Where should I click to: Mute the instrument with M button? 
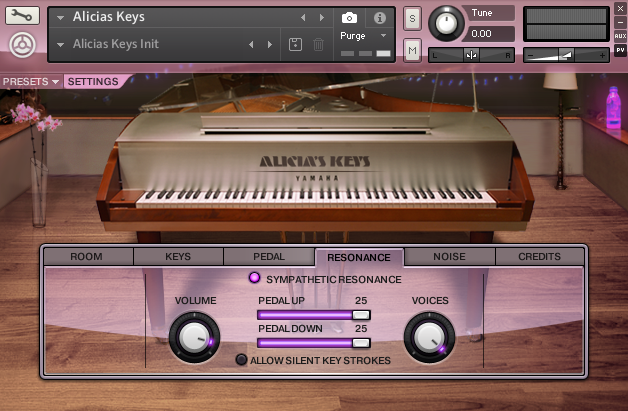[x=413, y=50]
